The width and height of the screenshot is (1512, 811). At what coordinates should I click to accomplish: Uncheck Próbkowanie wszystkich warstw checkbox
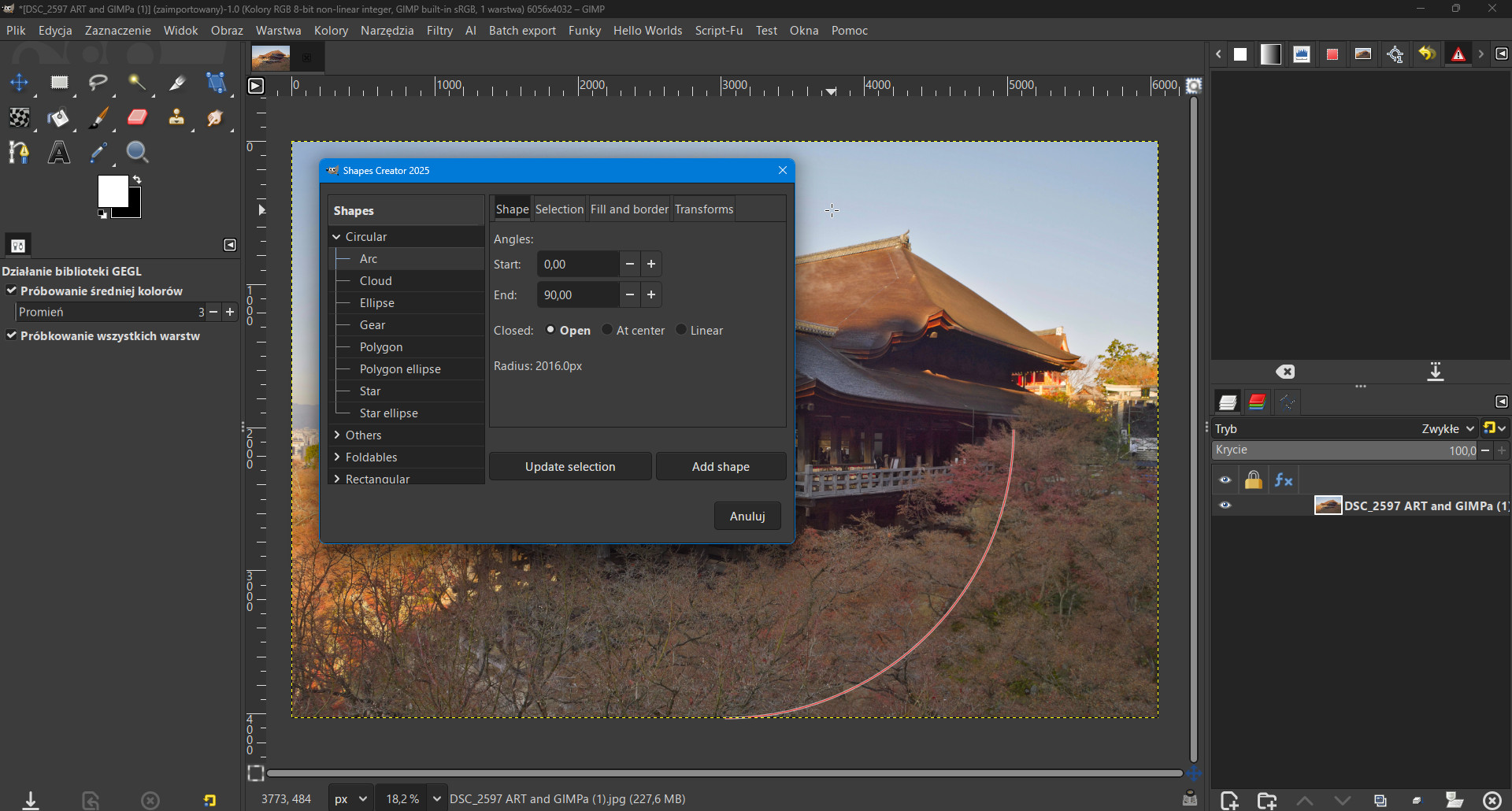click(x=12, y=335)
